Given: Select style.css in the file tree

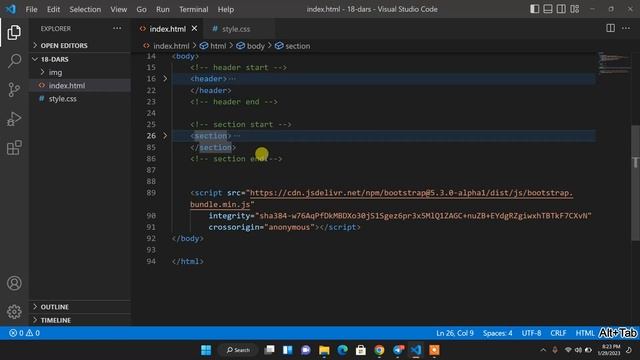Looking at the screenshot, I should 62,99.
